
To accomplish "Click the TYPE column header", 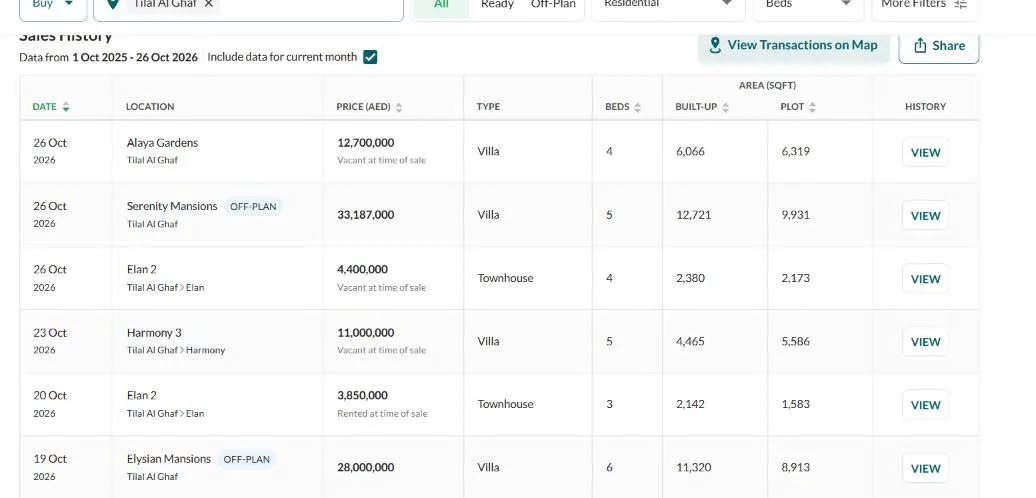I will coord(488,107).
